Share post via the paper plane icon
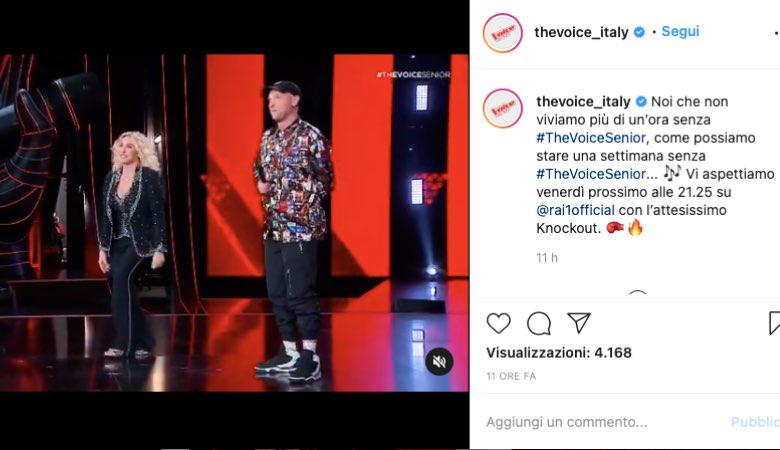Viewport: 780px width, 450px height. point(579,323)
